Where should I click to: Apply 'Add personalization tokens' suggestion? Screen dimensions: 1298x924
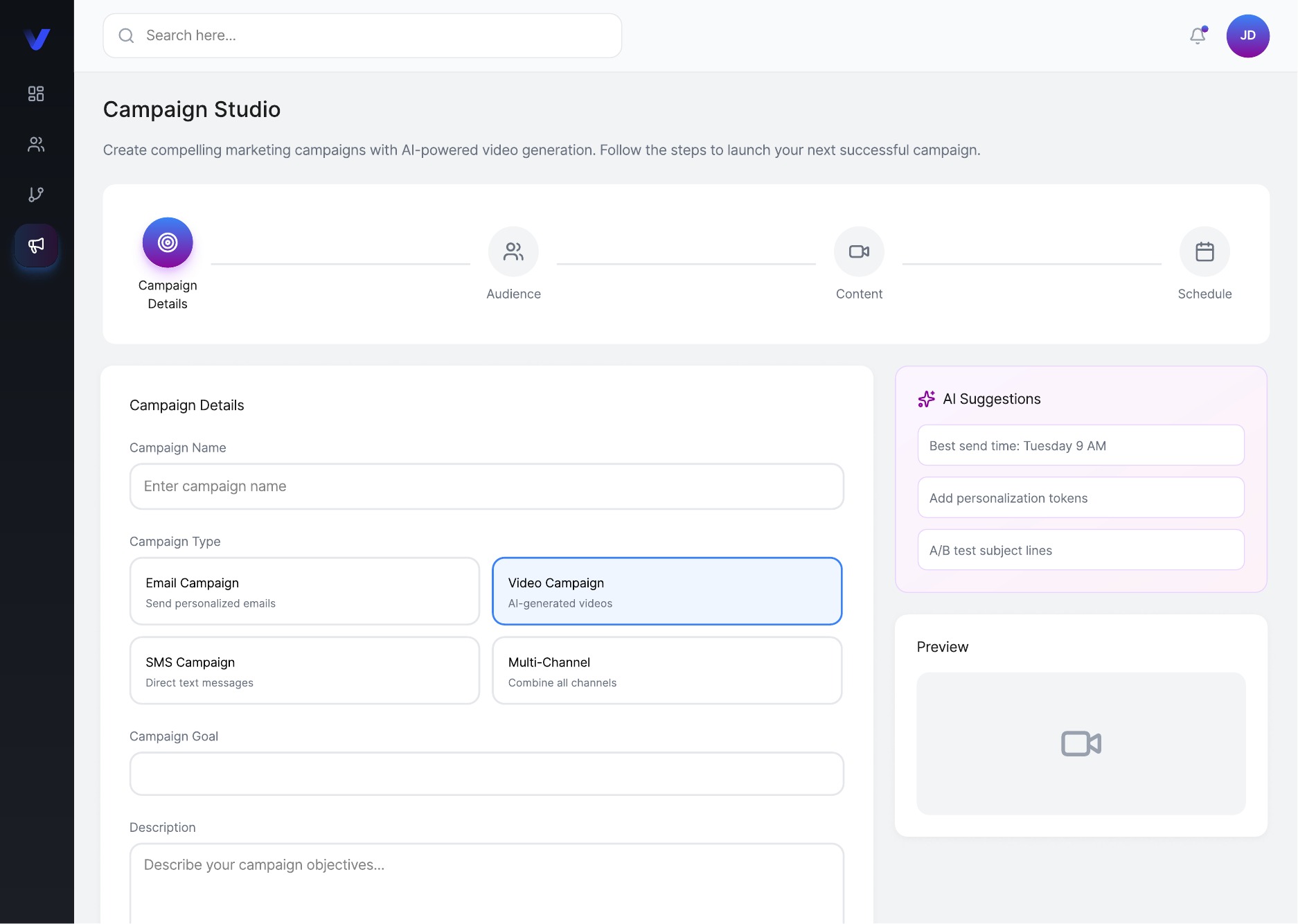tap(1081, 497)
